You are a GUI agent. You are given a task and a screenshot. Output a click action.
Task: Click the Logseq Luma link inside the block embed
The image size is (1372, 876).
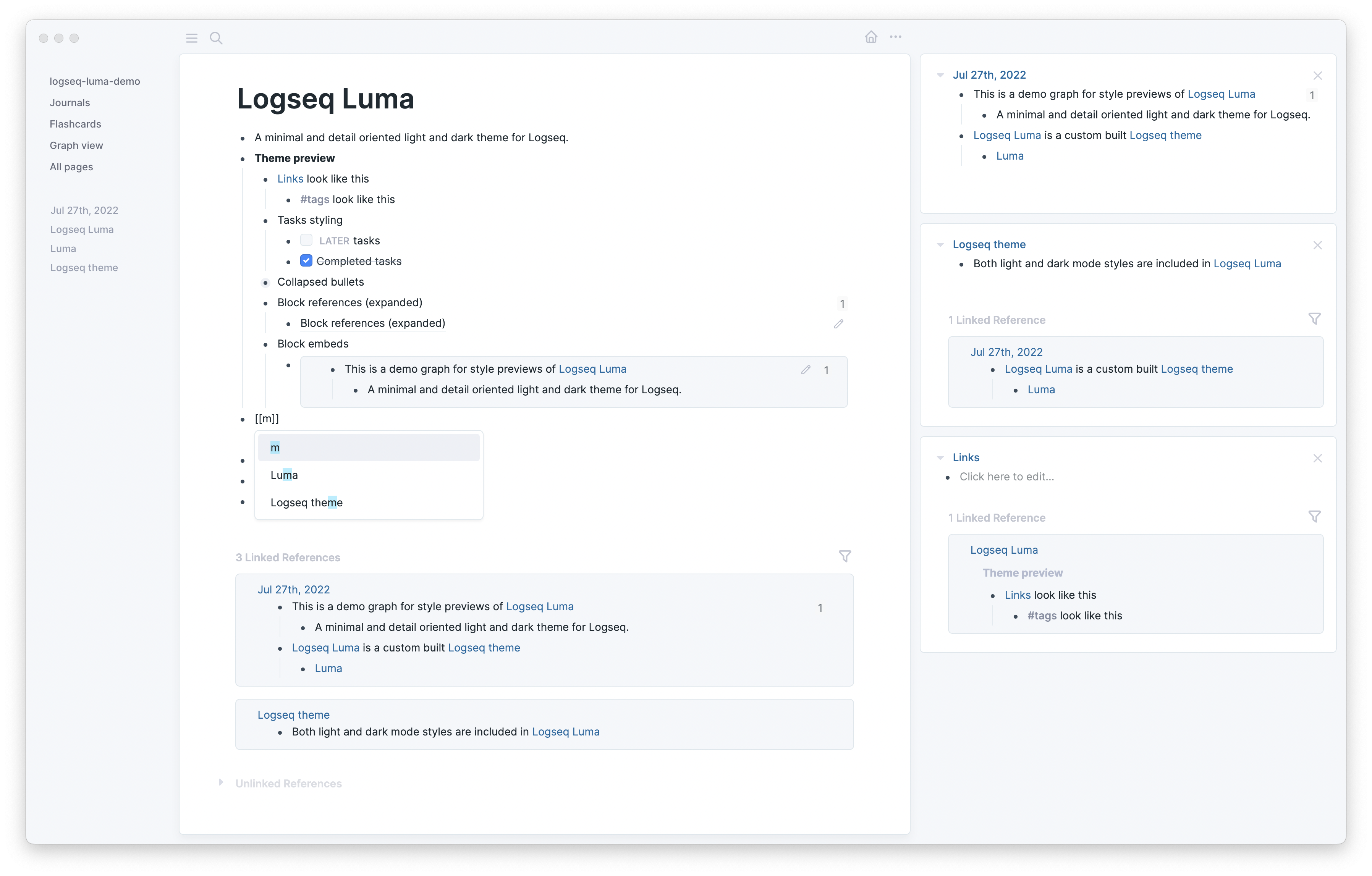[592, 369]
